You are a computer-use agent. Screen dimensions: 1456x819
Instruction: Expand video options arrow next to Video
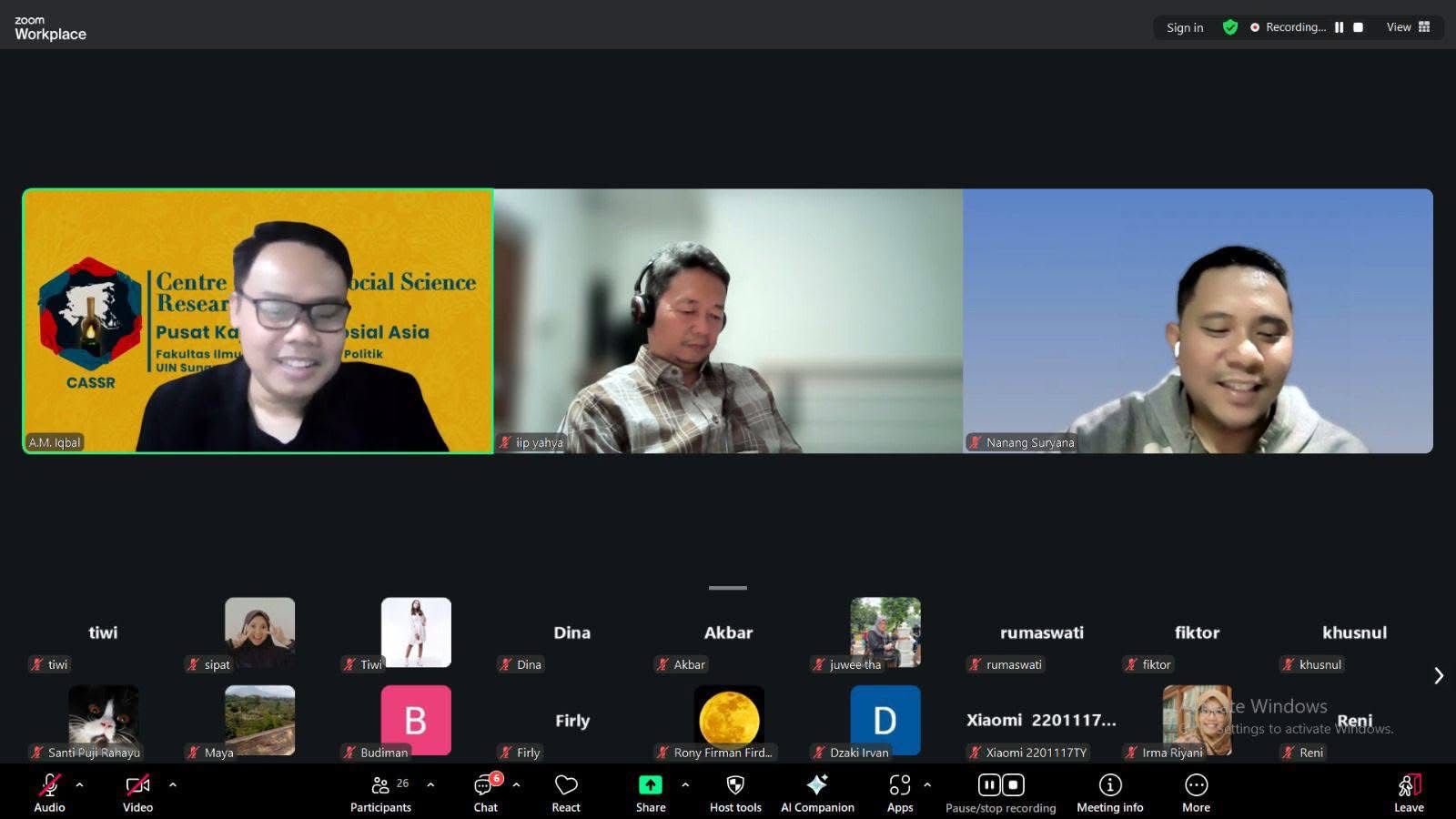pyautogui.click(x=173, y=784)
